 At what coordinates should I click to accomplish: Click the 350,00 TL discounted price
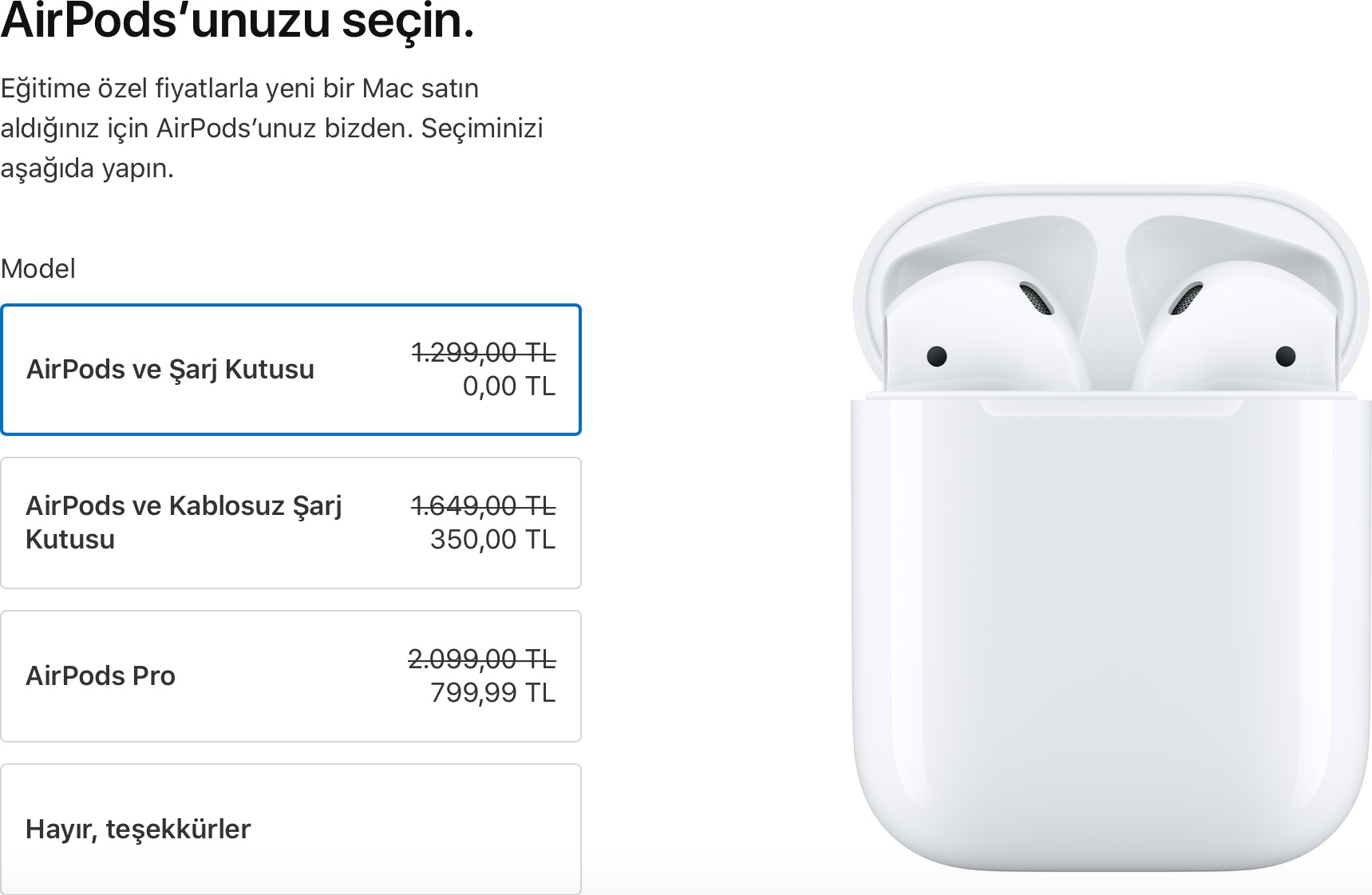(x=493, y=540)
